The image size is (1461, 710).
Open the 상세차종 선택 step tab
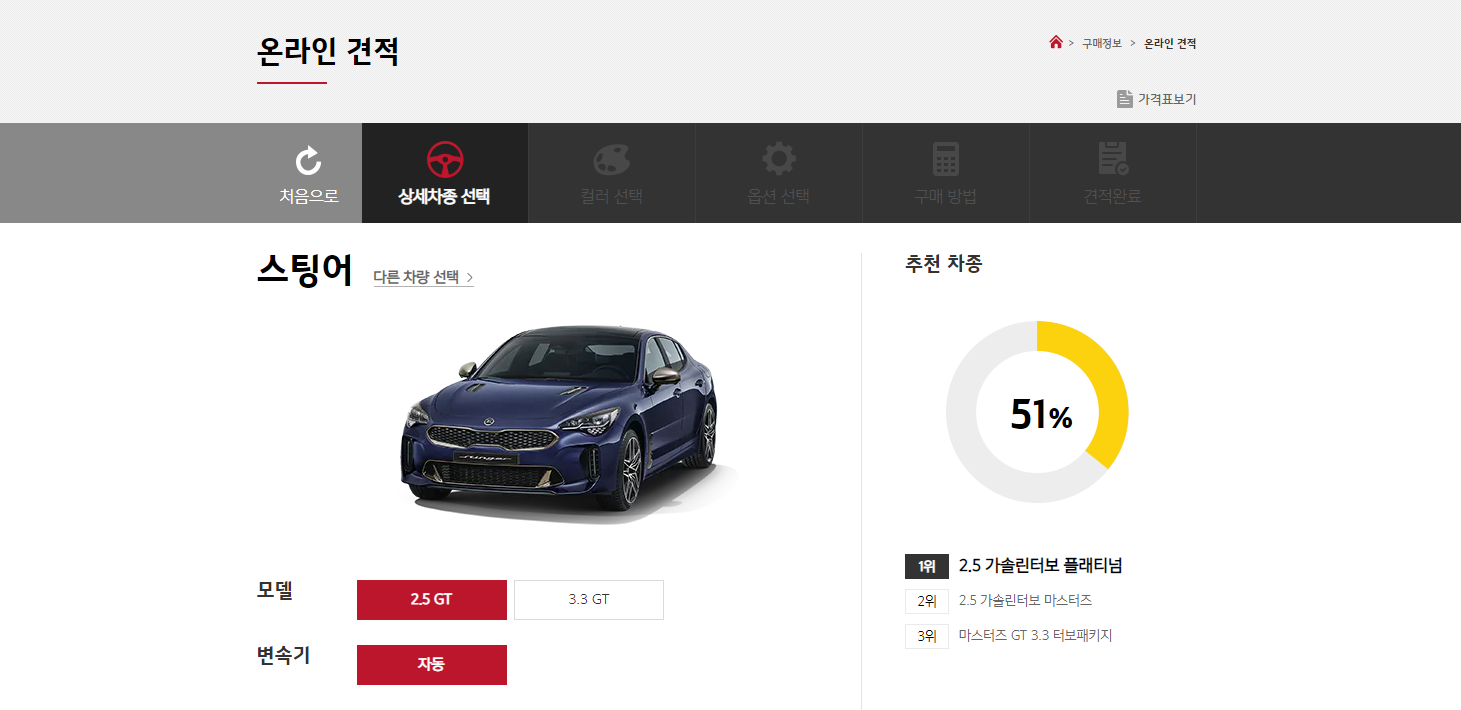click(445, 173)
